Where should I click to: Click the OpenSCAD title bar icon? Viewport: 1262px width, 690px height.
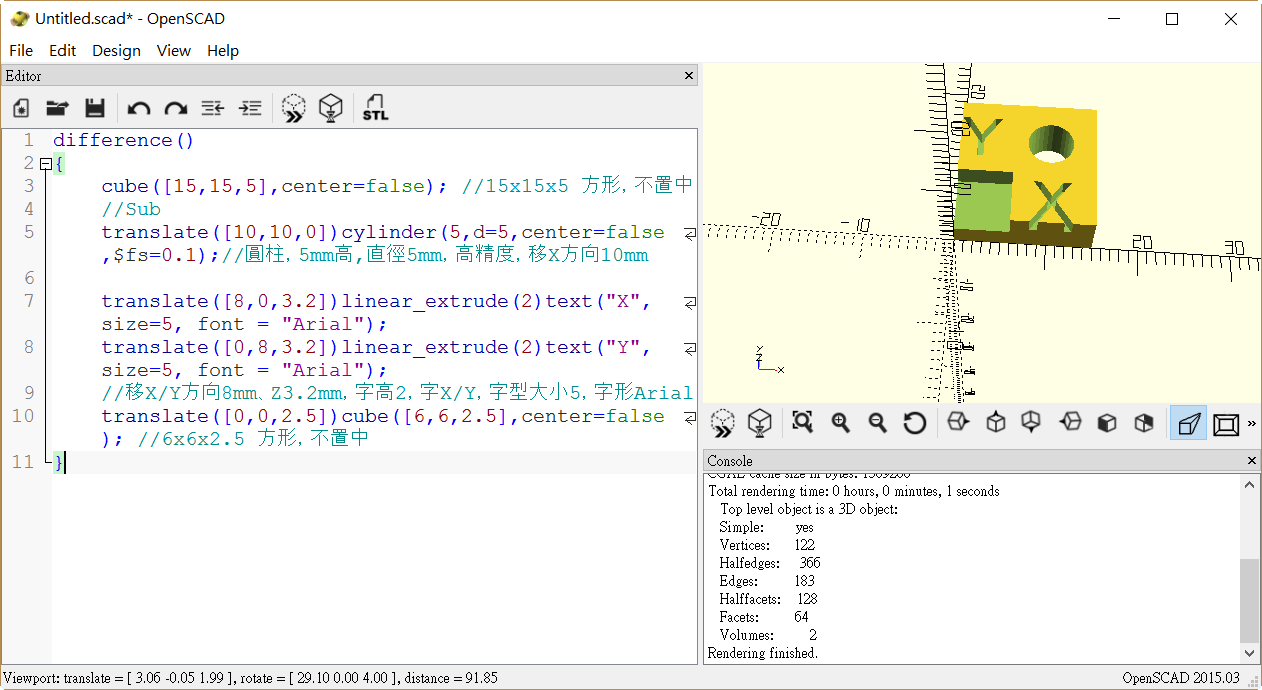pyautogui.click(x=19, y=19)
